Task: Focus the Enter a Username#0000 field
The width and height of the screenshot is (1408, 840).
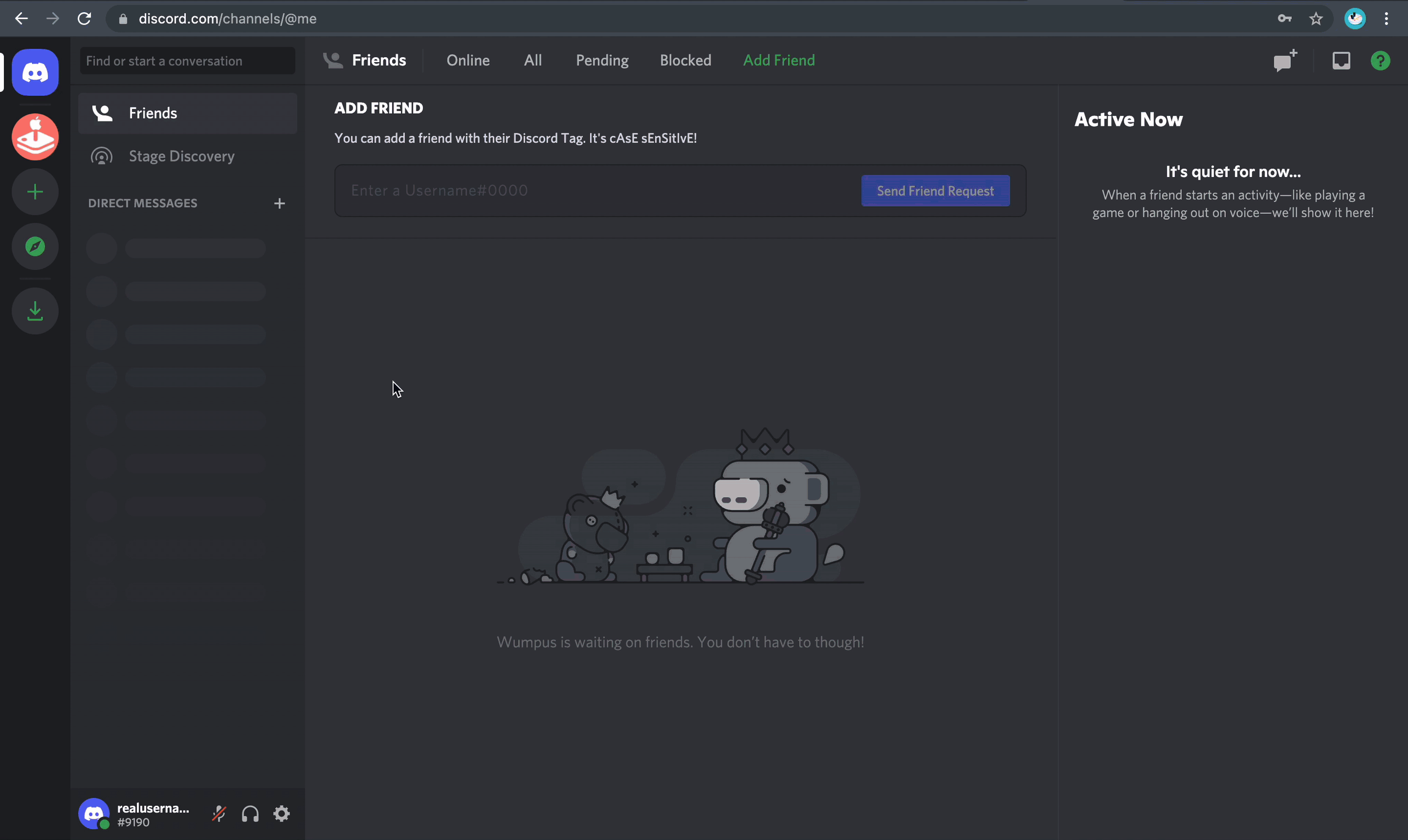Action: point(598,191)
